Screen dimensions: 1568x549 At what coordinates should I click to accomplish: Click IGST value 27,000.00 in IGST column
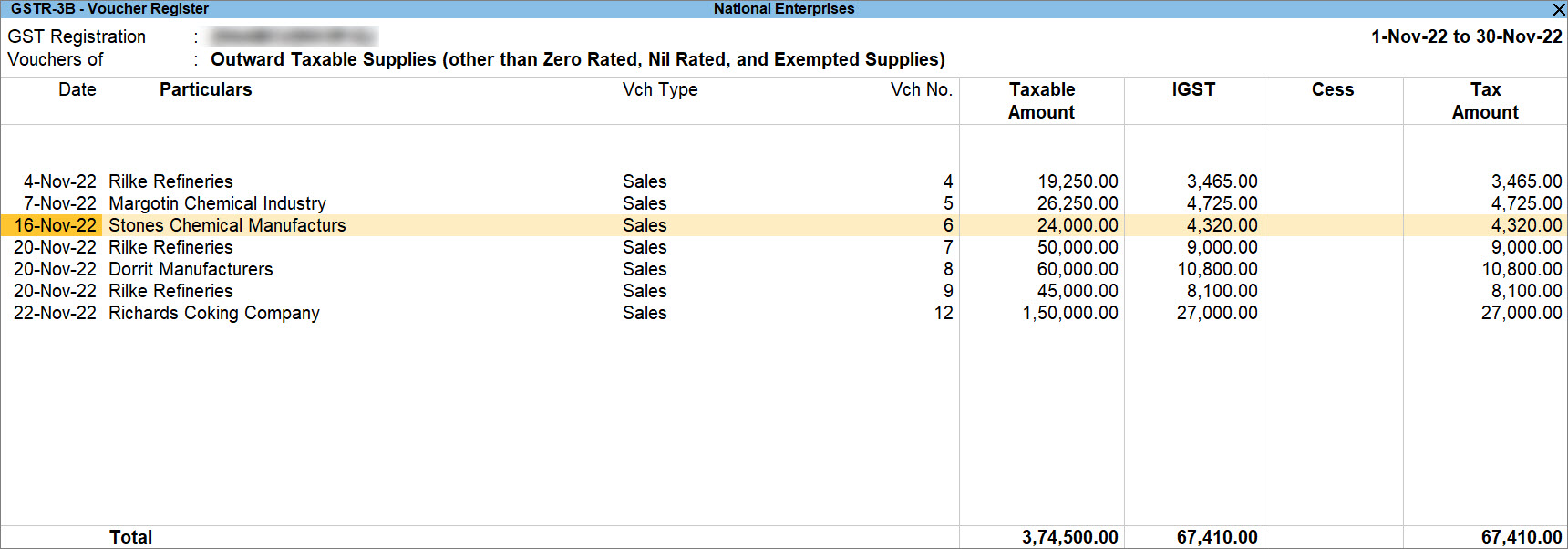(1217, 313)
